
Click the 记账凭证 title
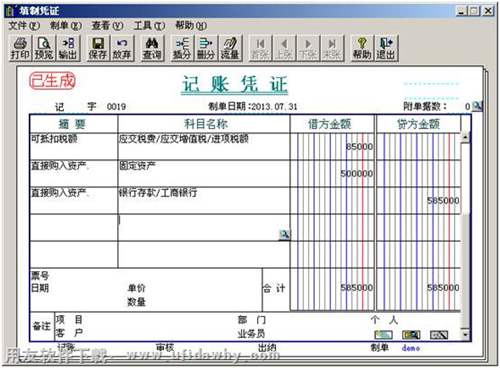(234, 84)
